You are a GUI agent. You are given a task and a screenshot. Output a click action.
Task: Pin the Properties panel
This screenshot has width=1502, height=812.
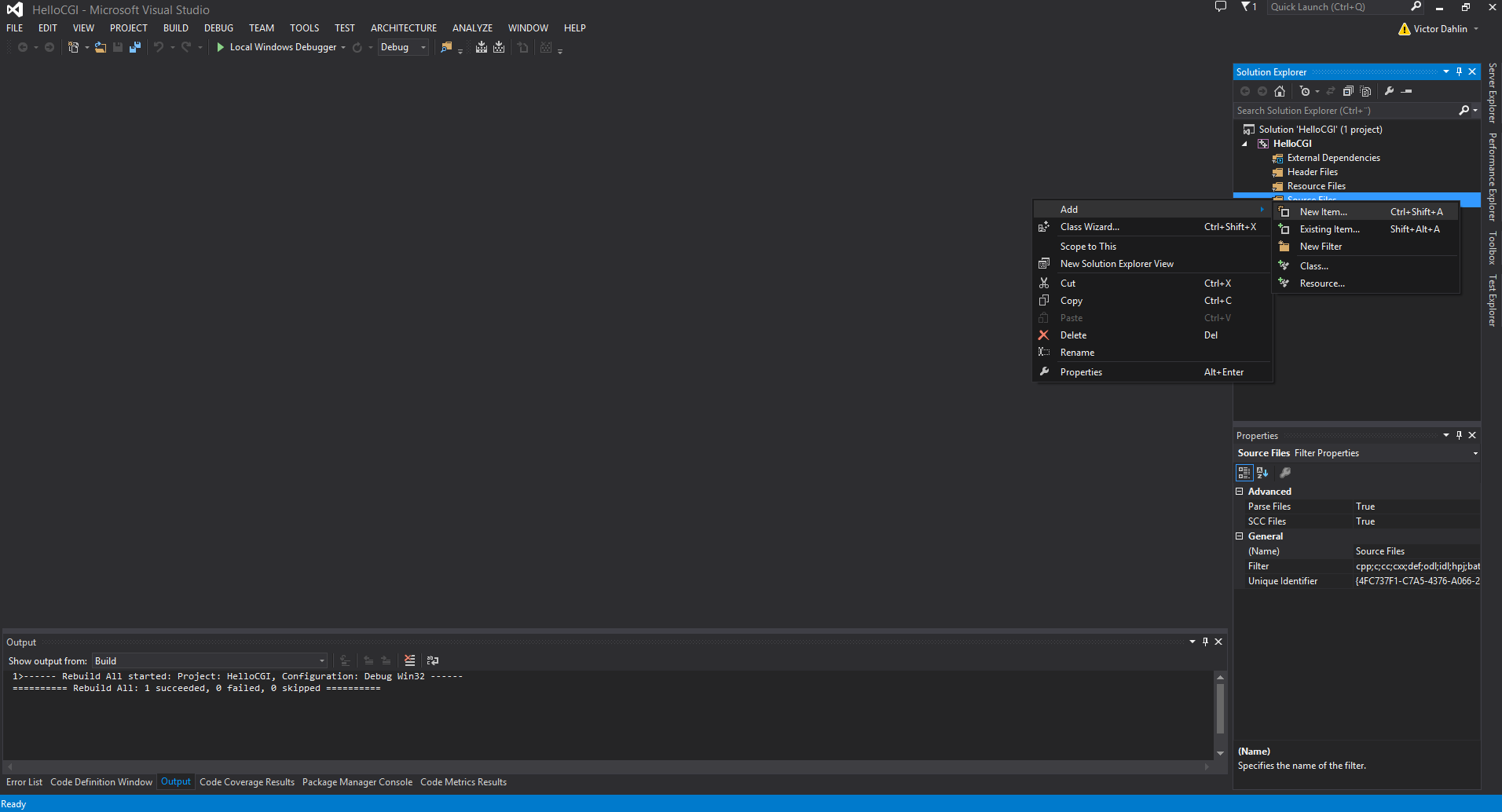(x=1460, y=435)
